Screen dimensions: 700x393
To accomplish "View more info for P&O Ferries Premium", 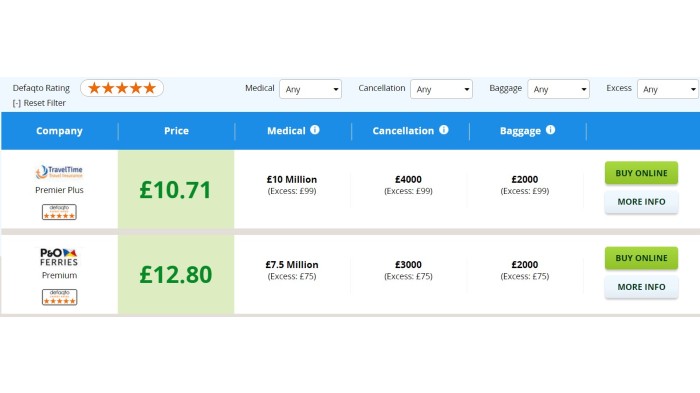I will 642,287.
